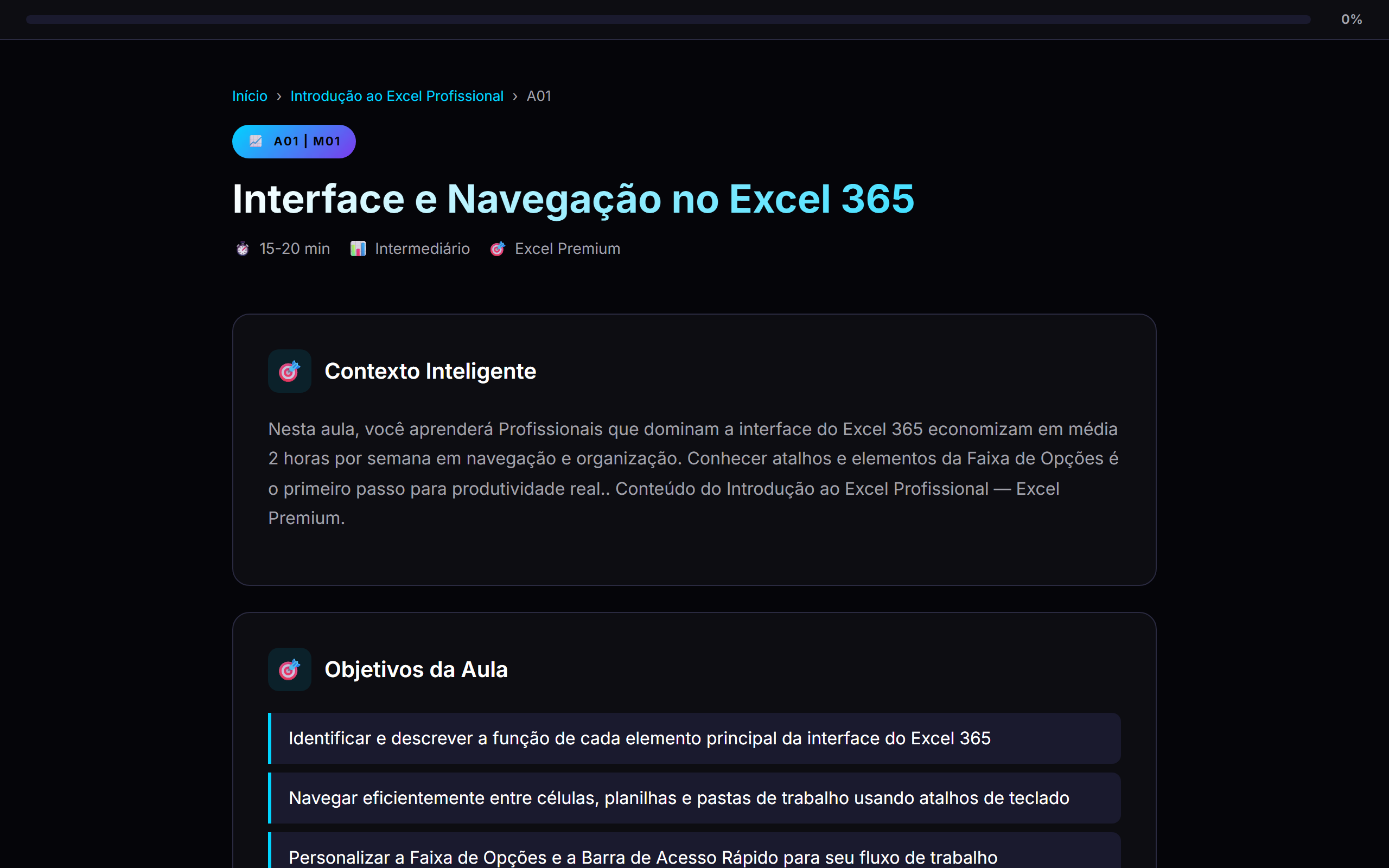Select objective 'Navegar eficientemente entre células'
The image size is (1389, 868).
[x=694, y=798]
